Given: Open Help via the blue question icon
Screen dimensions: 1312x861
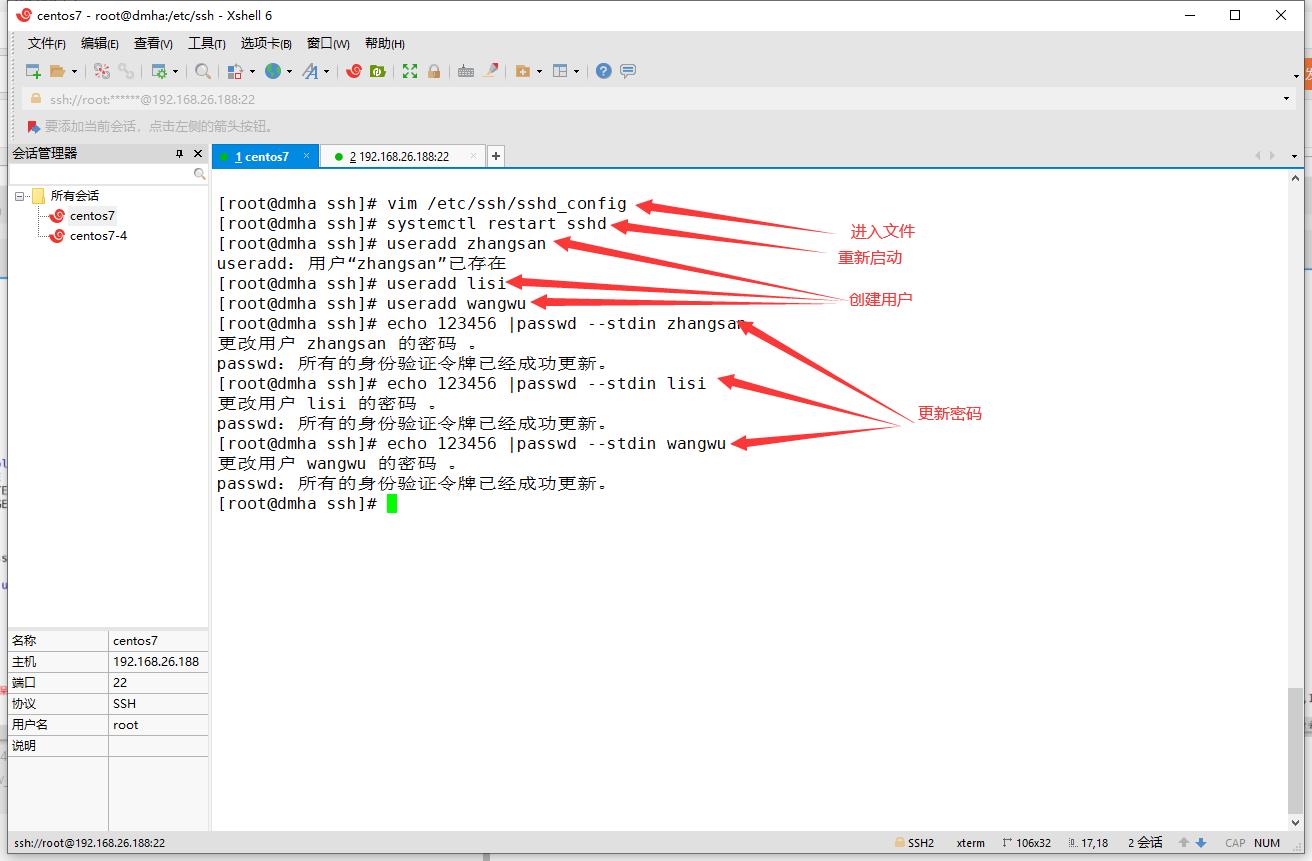Looking at the screenshot, I should (x=604, y=71).
